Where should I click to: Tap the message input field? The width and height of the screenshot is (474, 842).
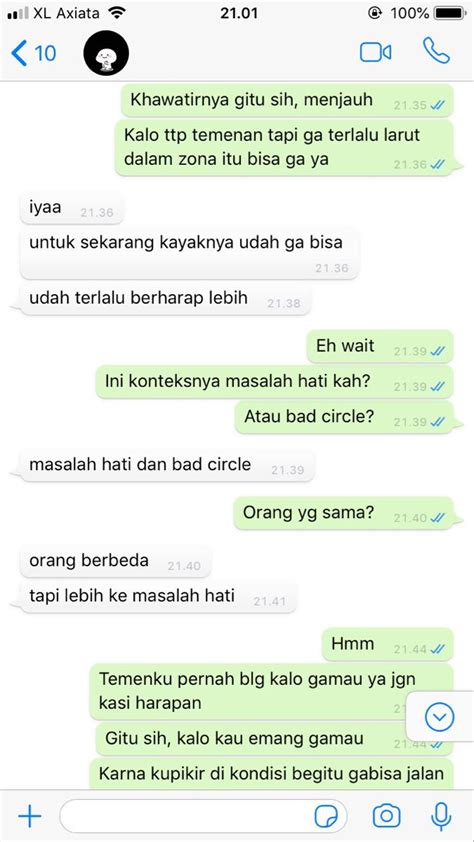(x=203, y=816)
